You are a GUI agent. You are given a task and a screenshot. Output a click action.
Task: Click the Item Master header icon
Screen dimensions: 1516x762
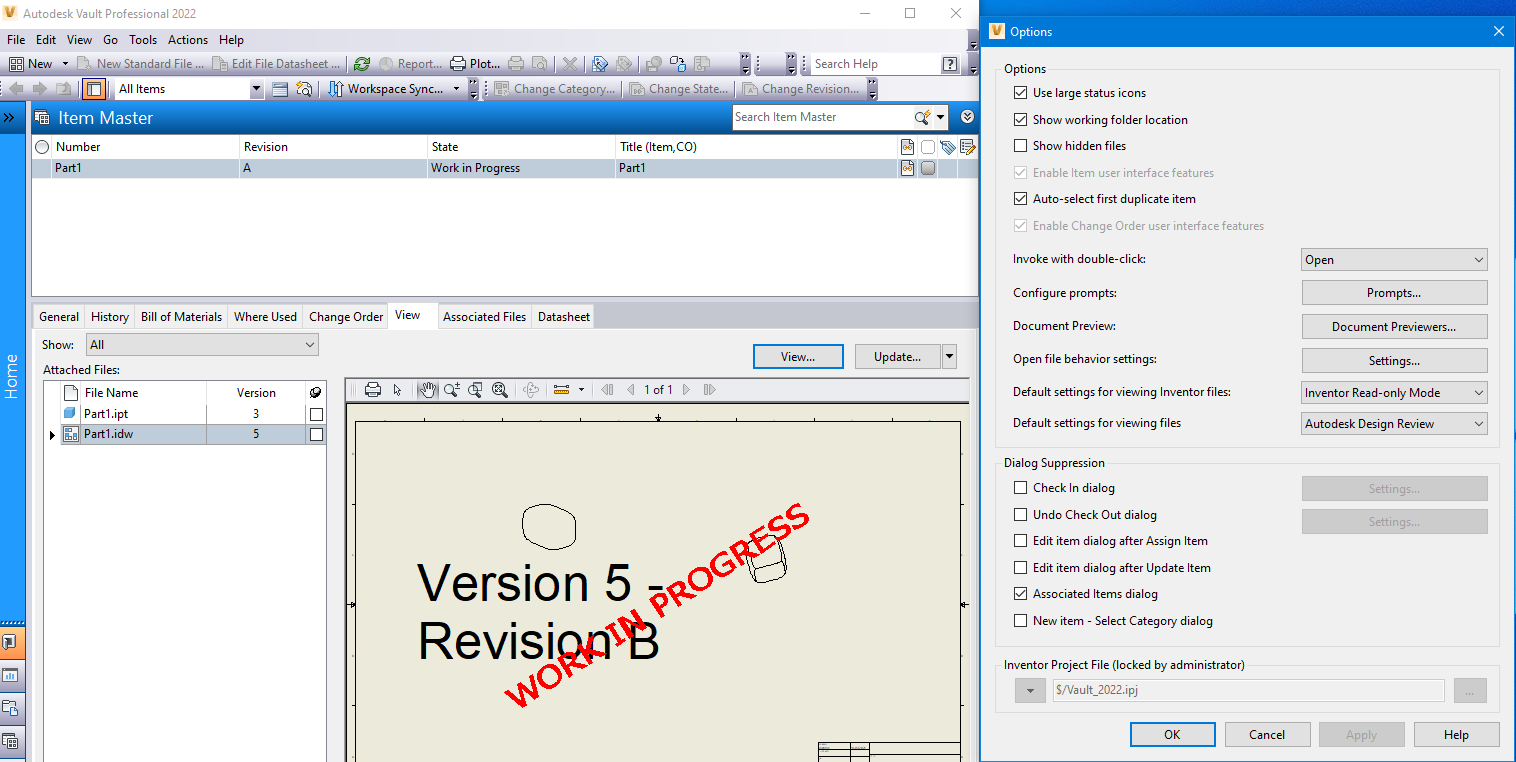(x=43, y=118)
